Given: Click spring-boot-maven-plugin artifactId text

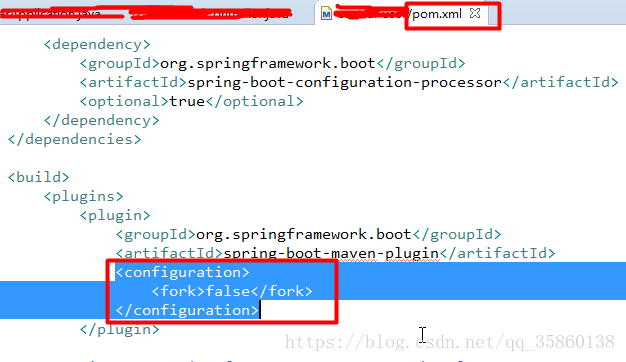Looking at the screenshot, I should pyautogui.click(x=331, y=253).
